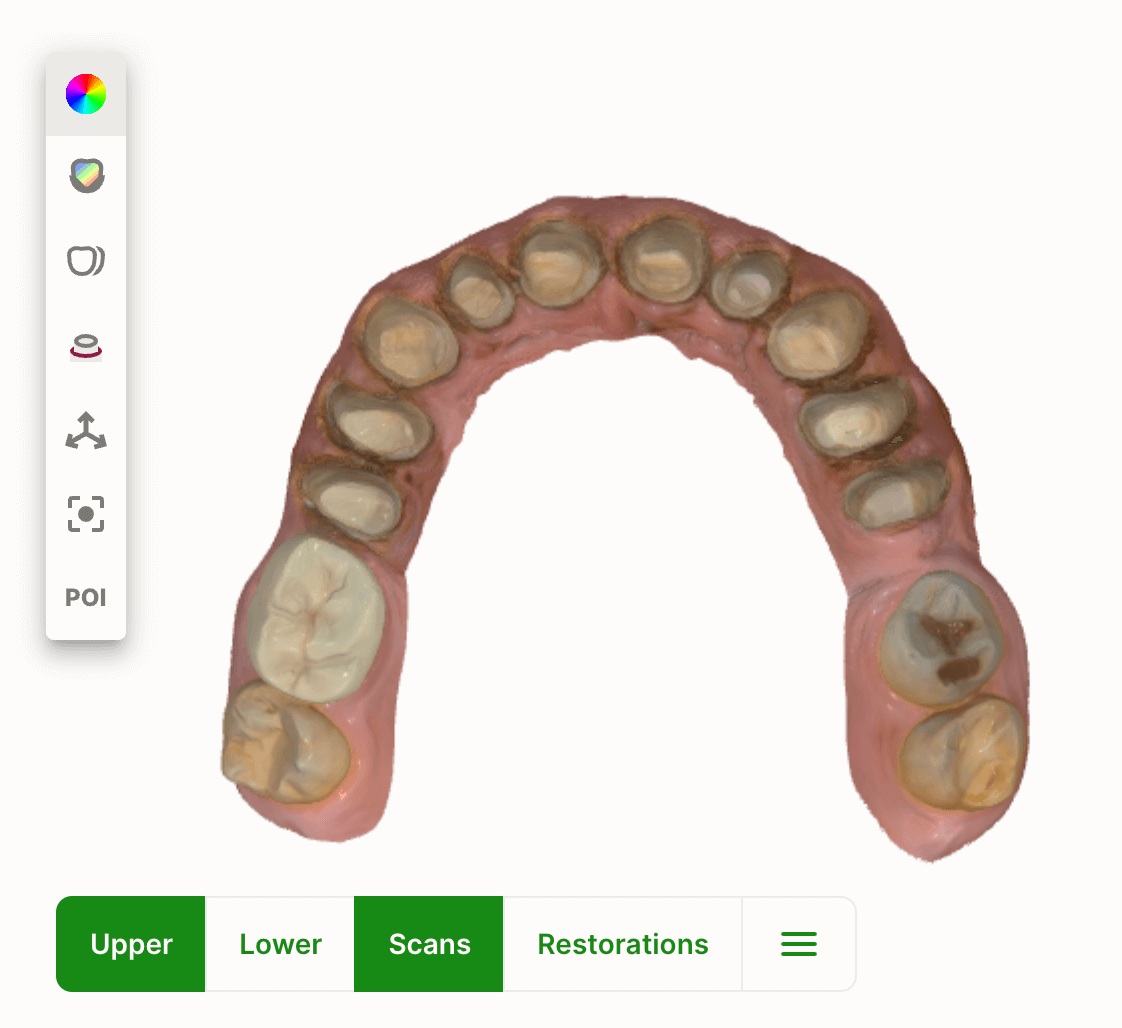Click the left central incisor preparation
The width and height of the screenshot is (1122, 1028).
coord(560,263)
